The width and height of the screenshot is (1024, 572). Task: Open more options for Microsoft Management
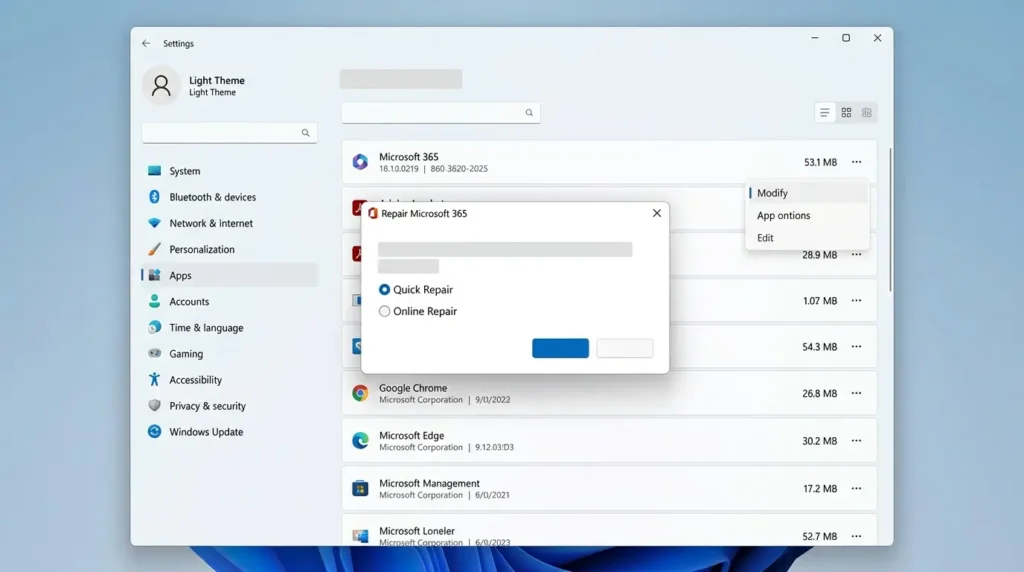pyautogui.click(x=856, y=488)
